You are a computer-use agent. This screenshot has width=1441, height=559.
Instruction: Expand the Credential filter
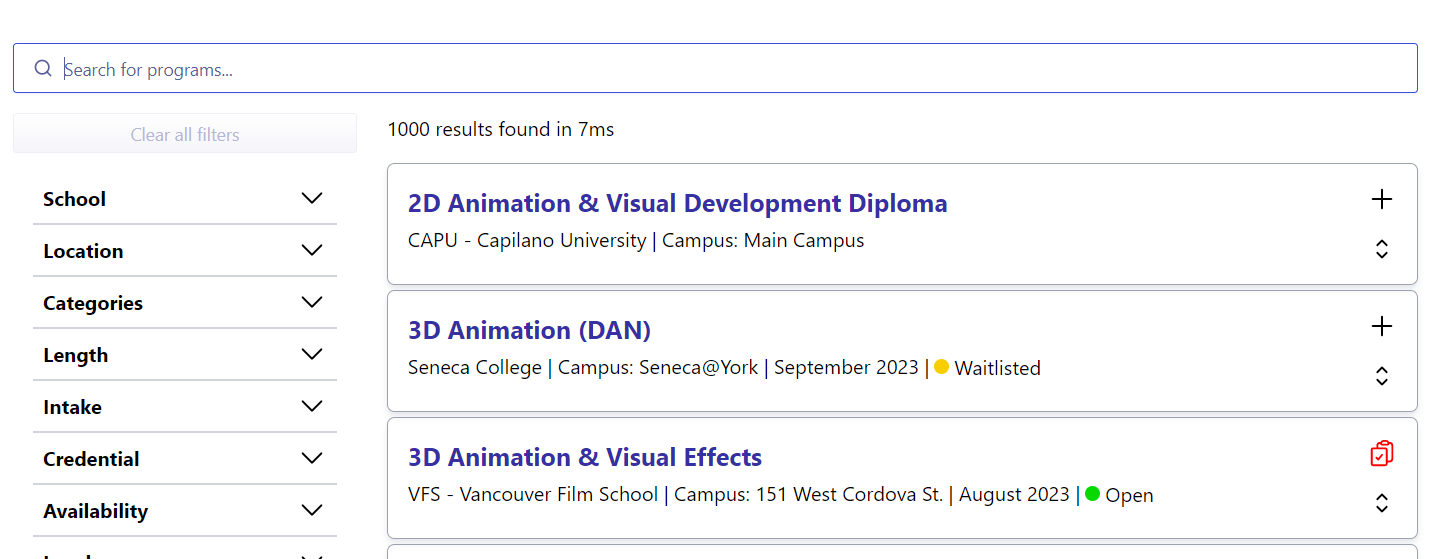pos(185,459)
